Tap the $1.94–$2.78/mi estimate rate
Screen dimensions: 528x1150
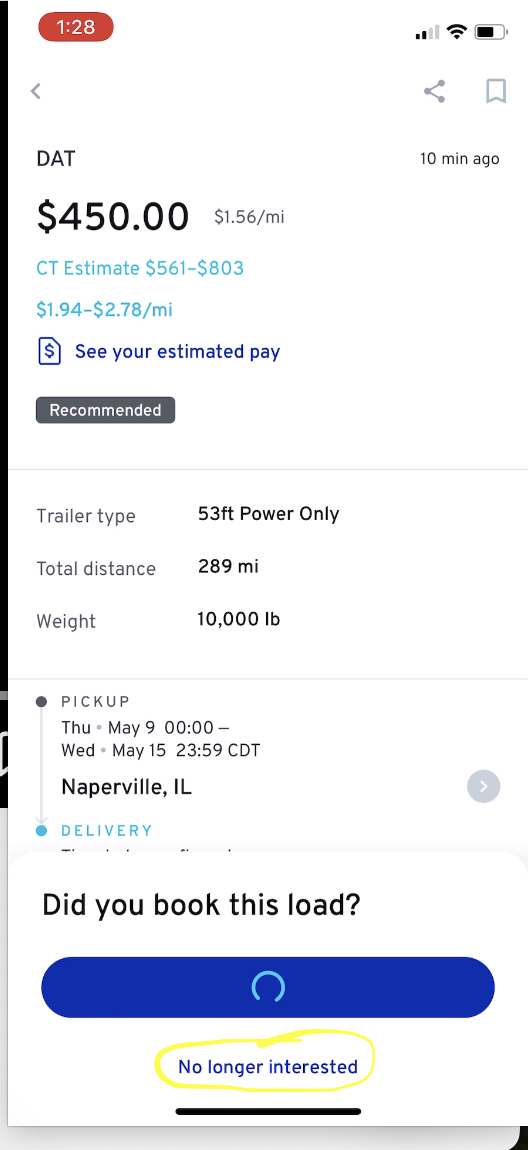(104, 310)
